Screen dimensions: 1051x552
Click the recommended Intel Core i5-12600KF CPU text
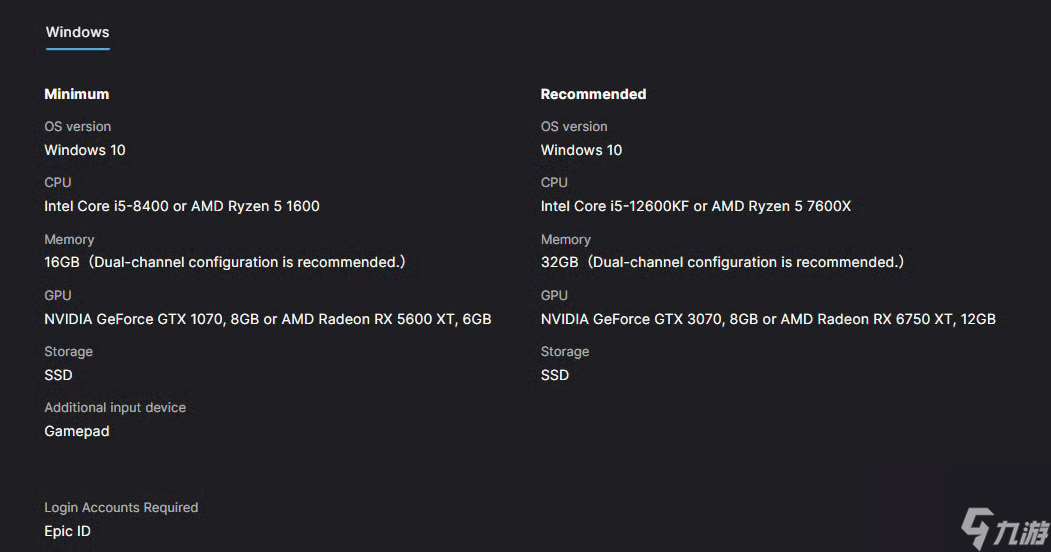(x=696, y=206)
